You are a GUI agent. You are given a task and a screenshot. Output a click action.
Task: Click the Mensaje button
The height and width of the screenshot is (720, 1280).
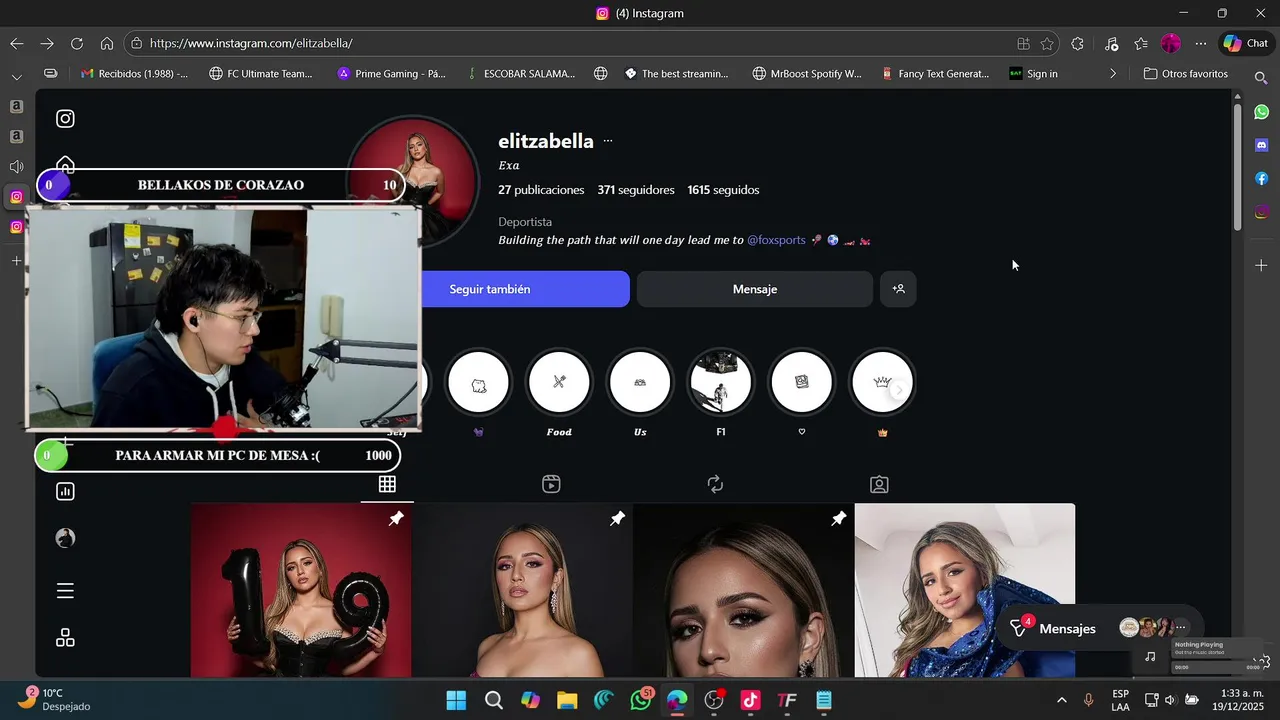point(755,289)
